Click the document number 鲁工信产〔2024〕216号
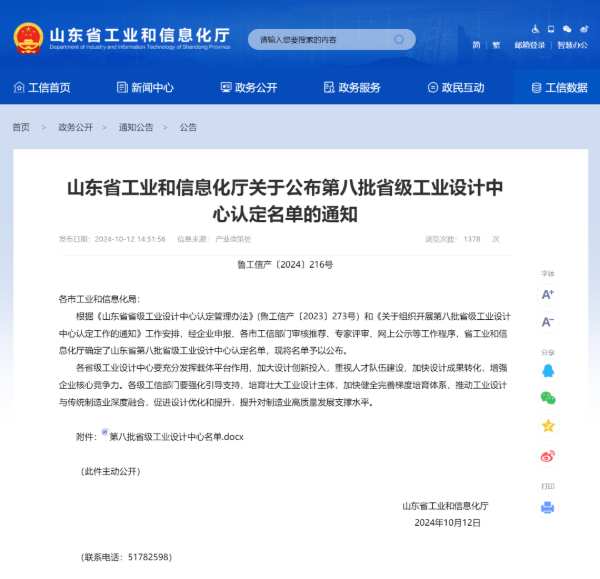Screen dimensions: 600x579 tap(285, 264)
